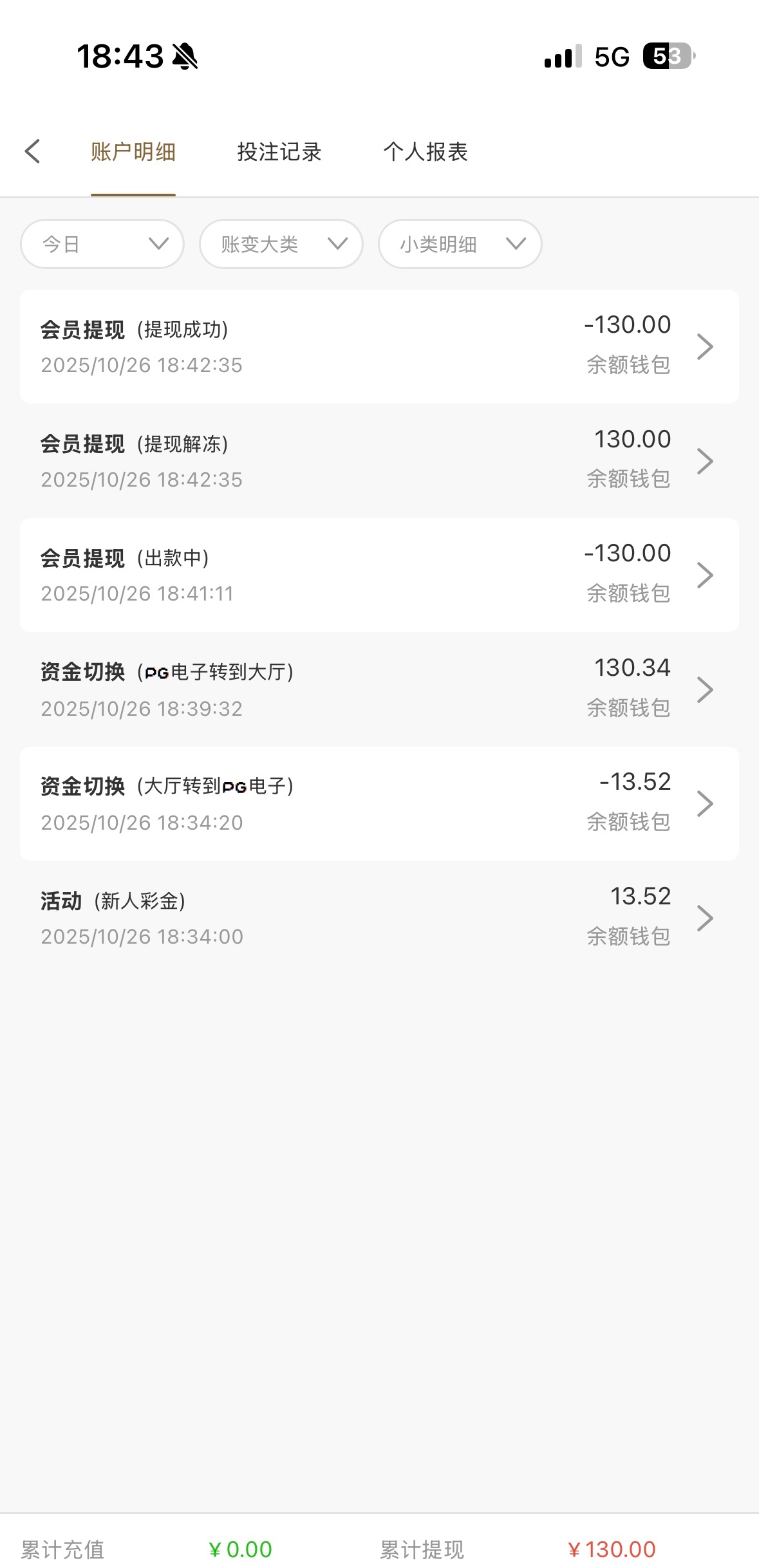
Task: Tap arrow on PG电子转到大厅 transfer
Action: [705, 689]
